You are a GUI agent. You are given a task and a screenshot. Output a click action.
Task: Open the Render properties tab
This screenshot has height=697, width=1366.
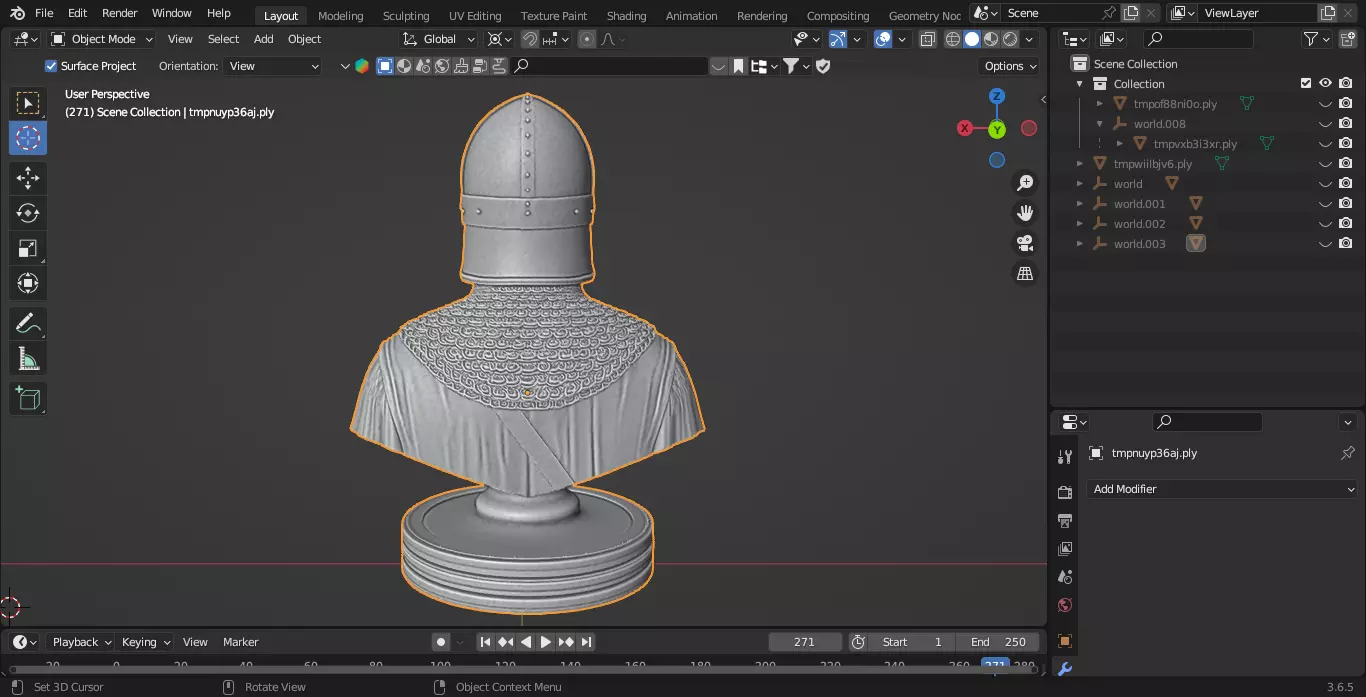tap(1065, 492)
